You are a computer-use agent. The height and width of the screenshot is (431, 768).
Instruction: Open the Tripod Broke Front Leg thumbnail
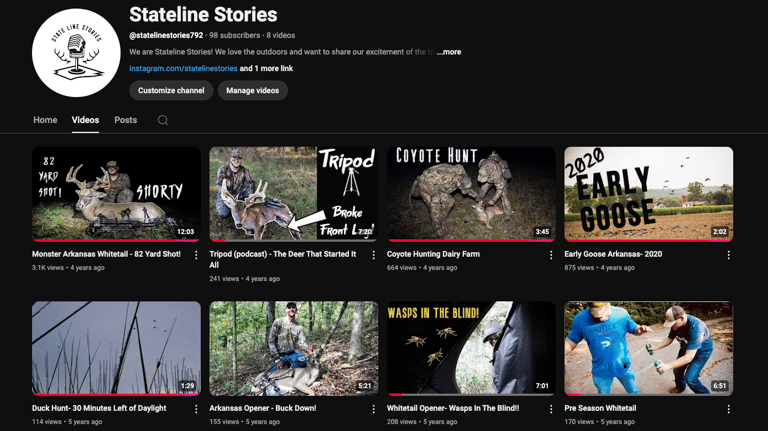[x=293, y=194]
